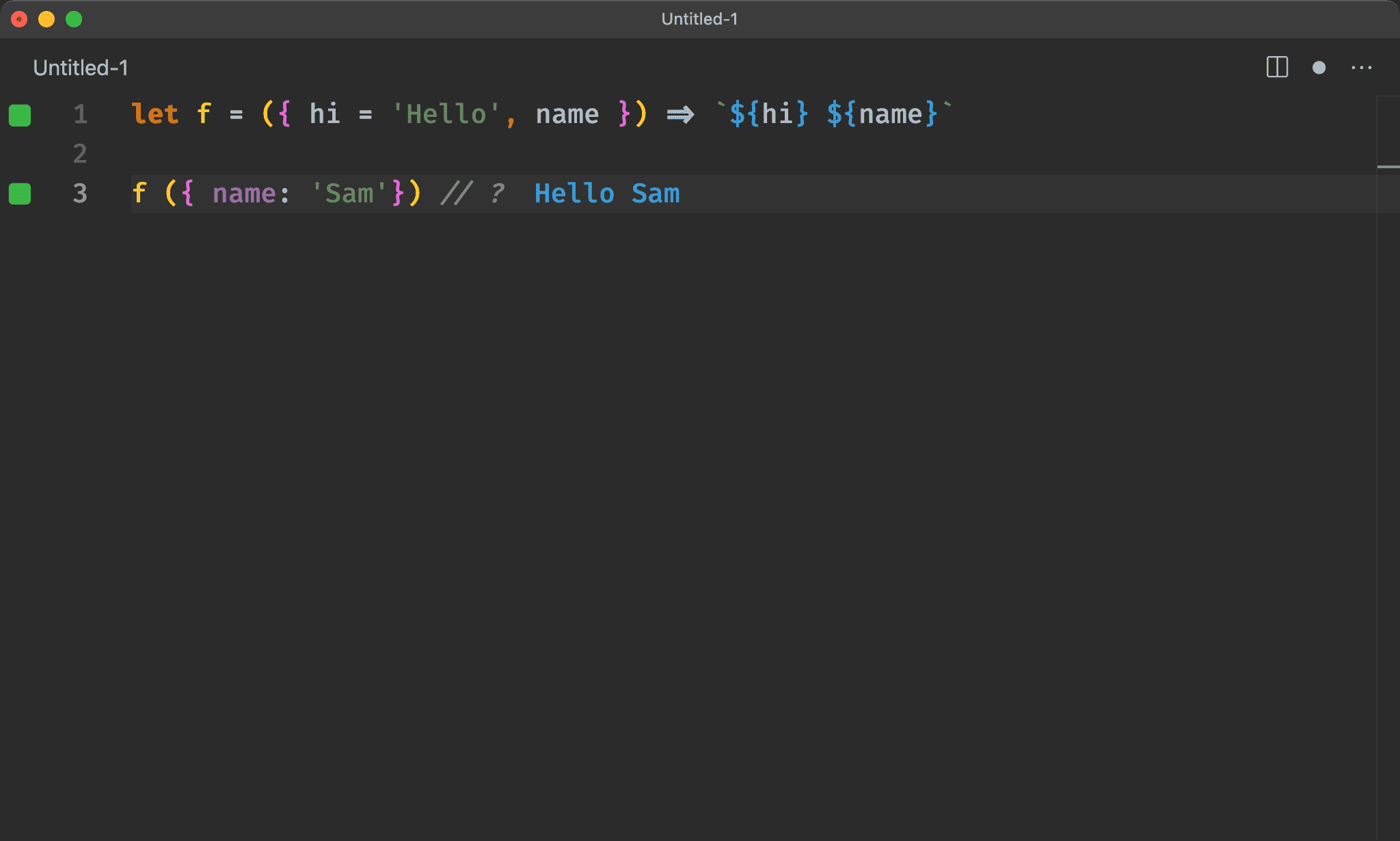
Task: Click the 'let' keyword on line 1
Action: point(154,114)
